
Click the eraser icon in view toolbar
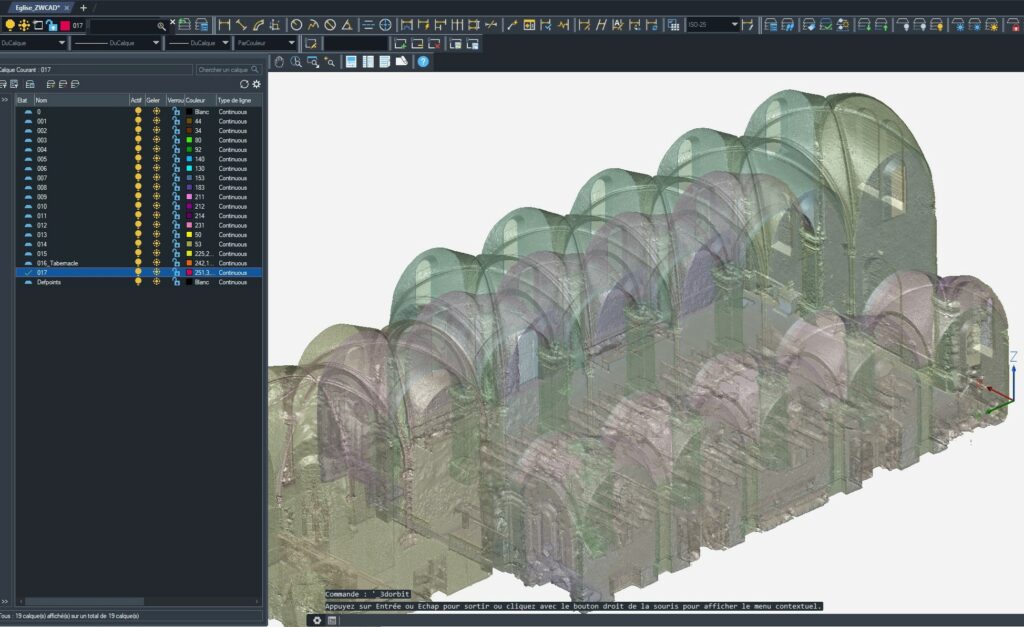402,61
